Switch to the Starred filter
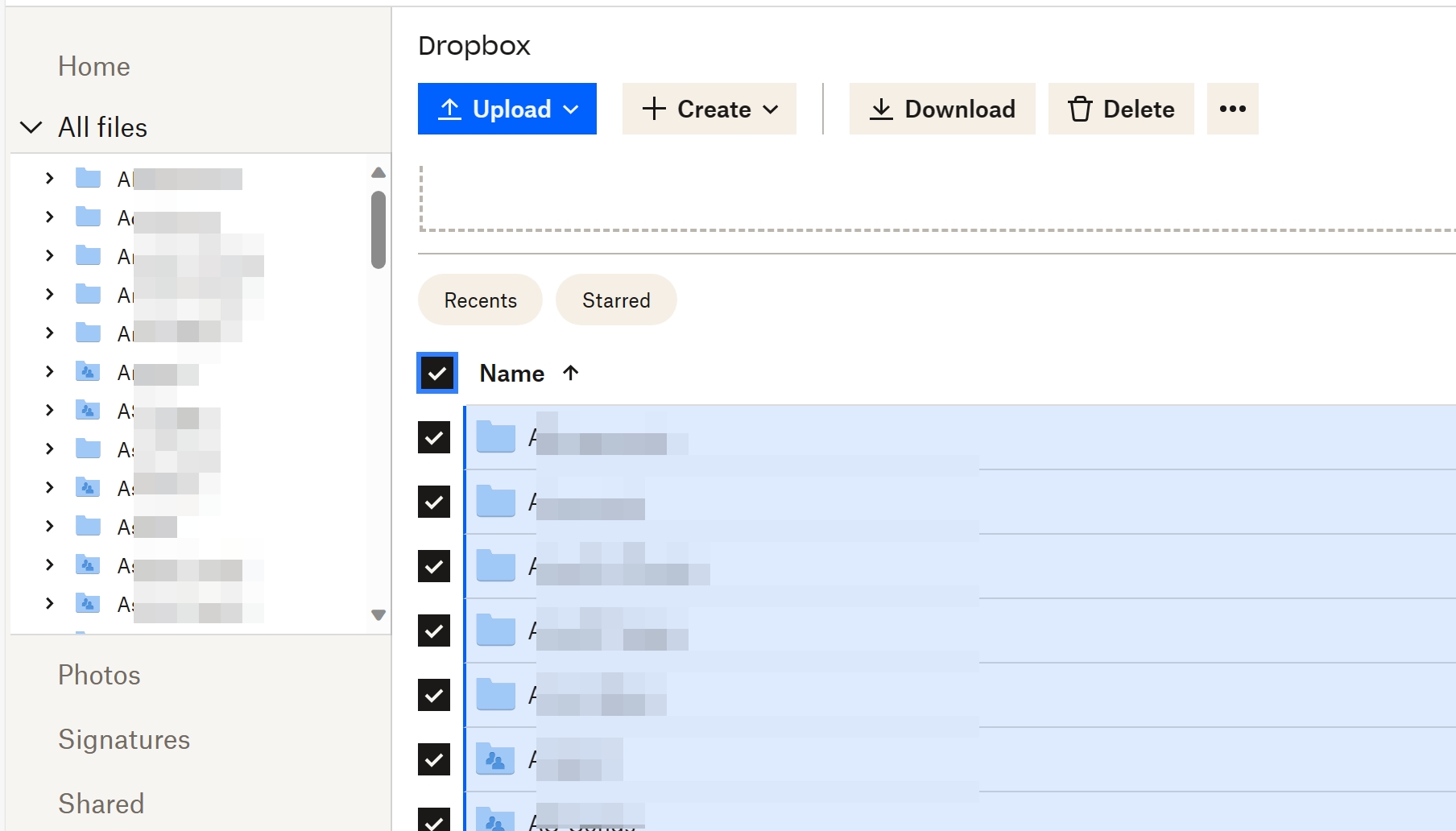The width and height of the screenshot is (1456, 831). (x=616, y=300)
